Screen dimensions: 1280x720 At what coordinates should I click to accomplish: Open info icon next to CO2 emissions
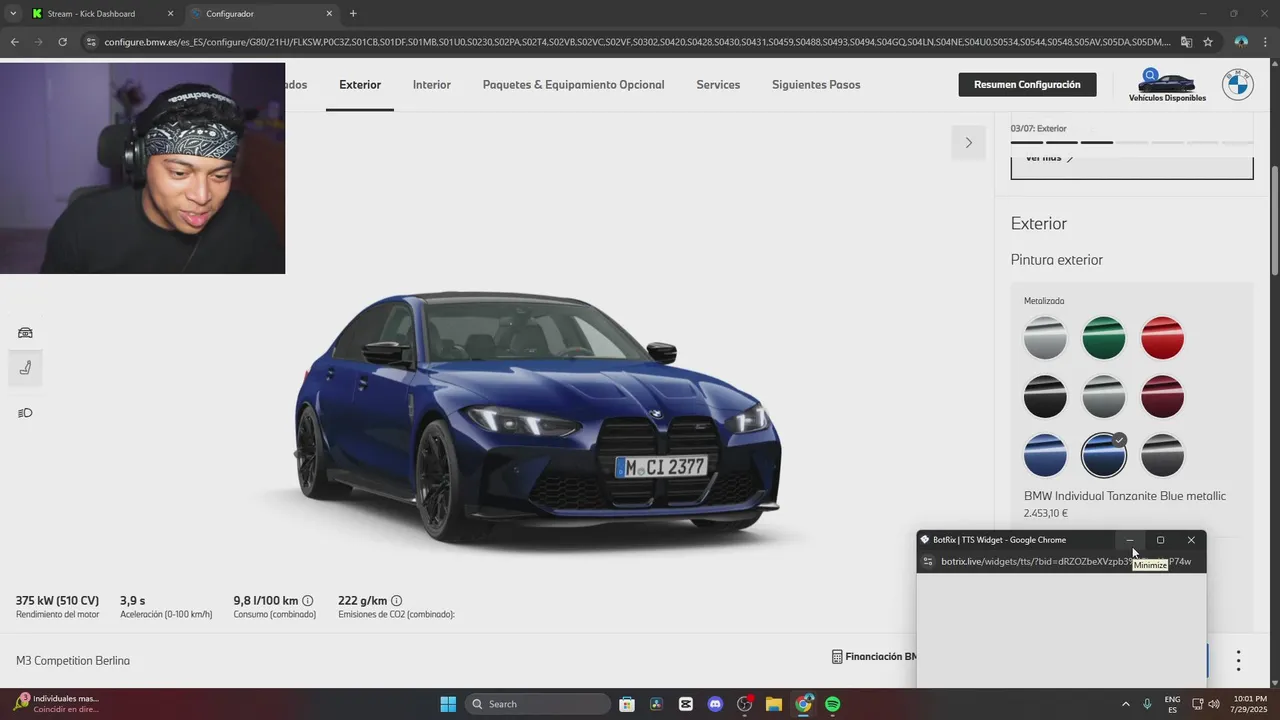pyautogui.click(x=397, y=601)
